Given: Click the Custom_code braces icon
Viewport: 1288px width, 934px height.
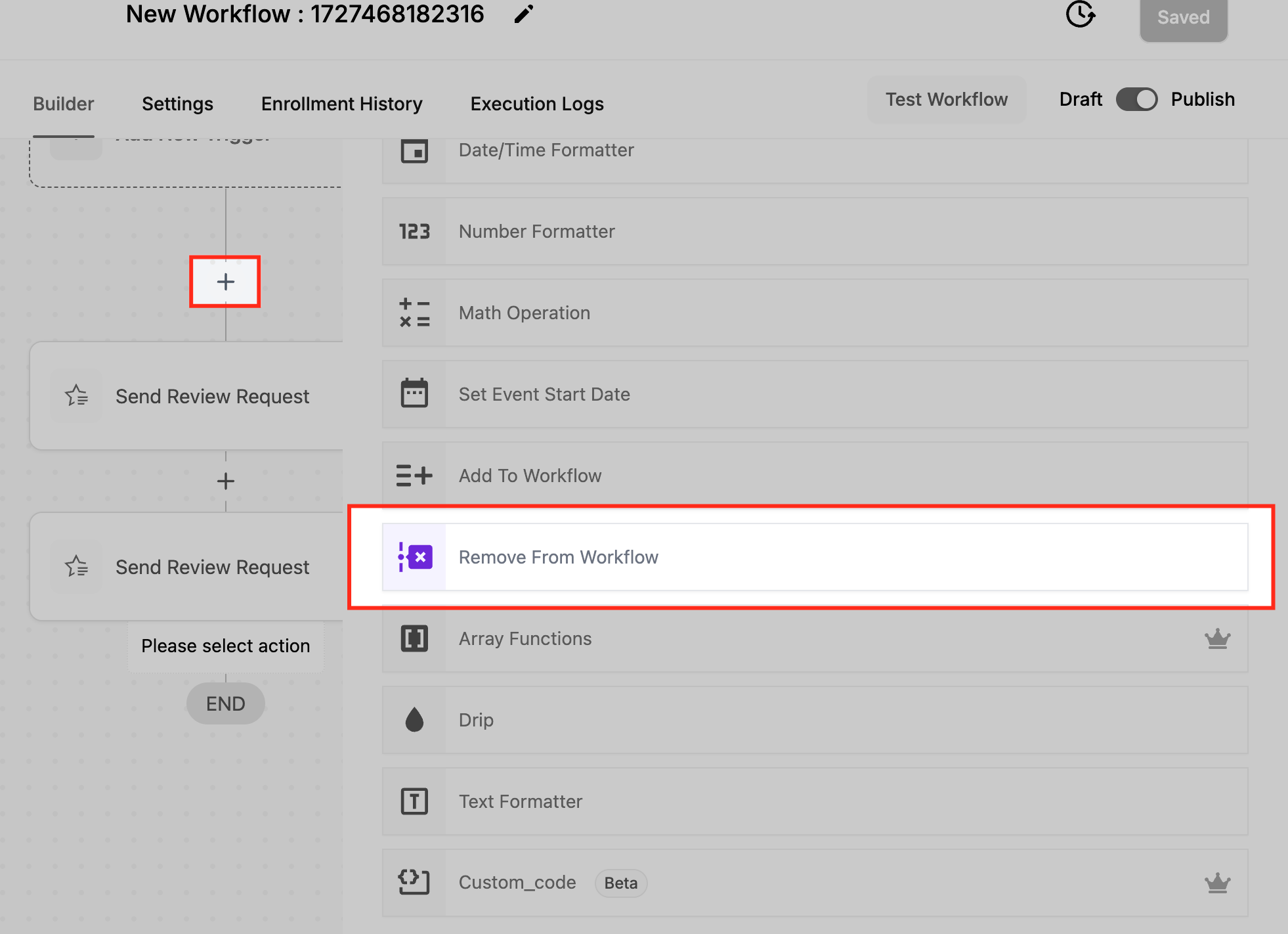Looking at the screenshot, I should pyautogui.click(x=414, y=882).
